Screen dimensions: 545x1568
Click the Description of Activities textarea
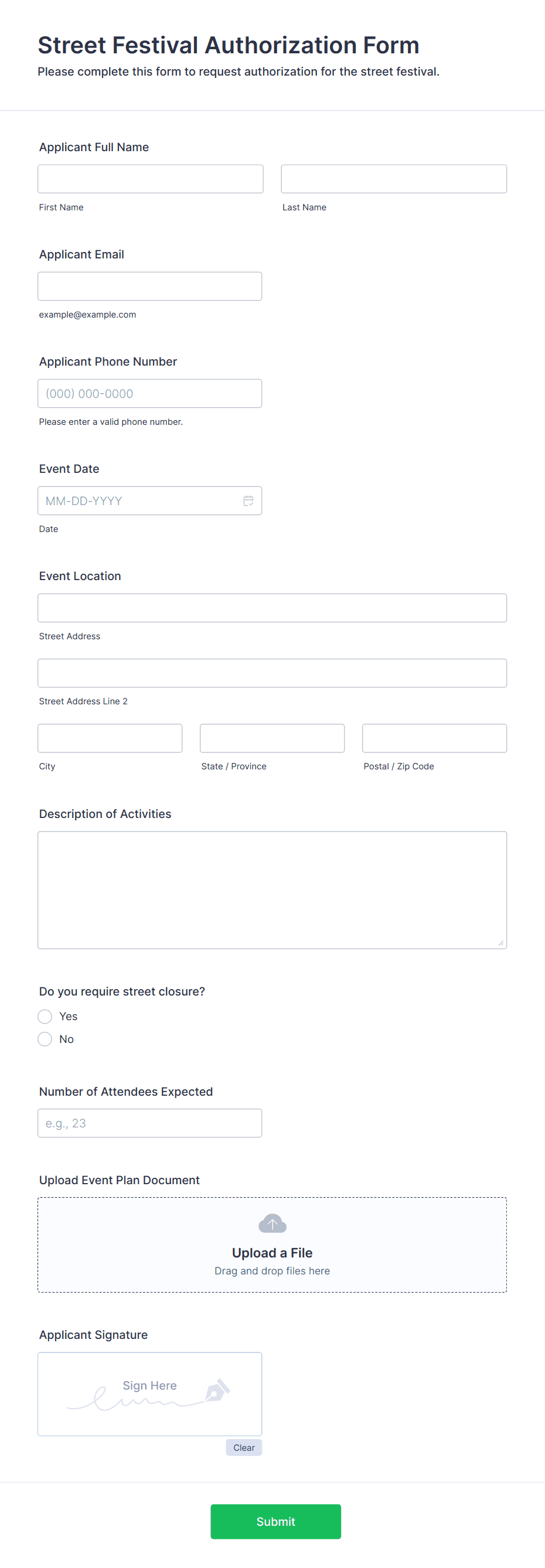272,890
